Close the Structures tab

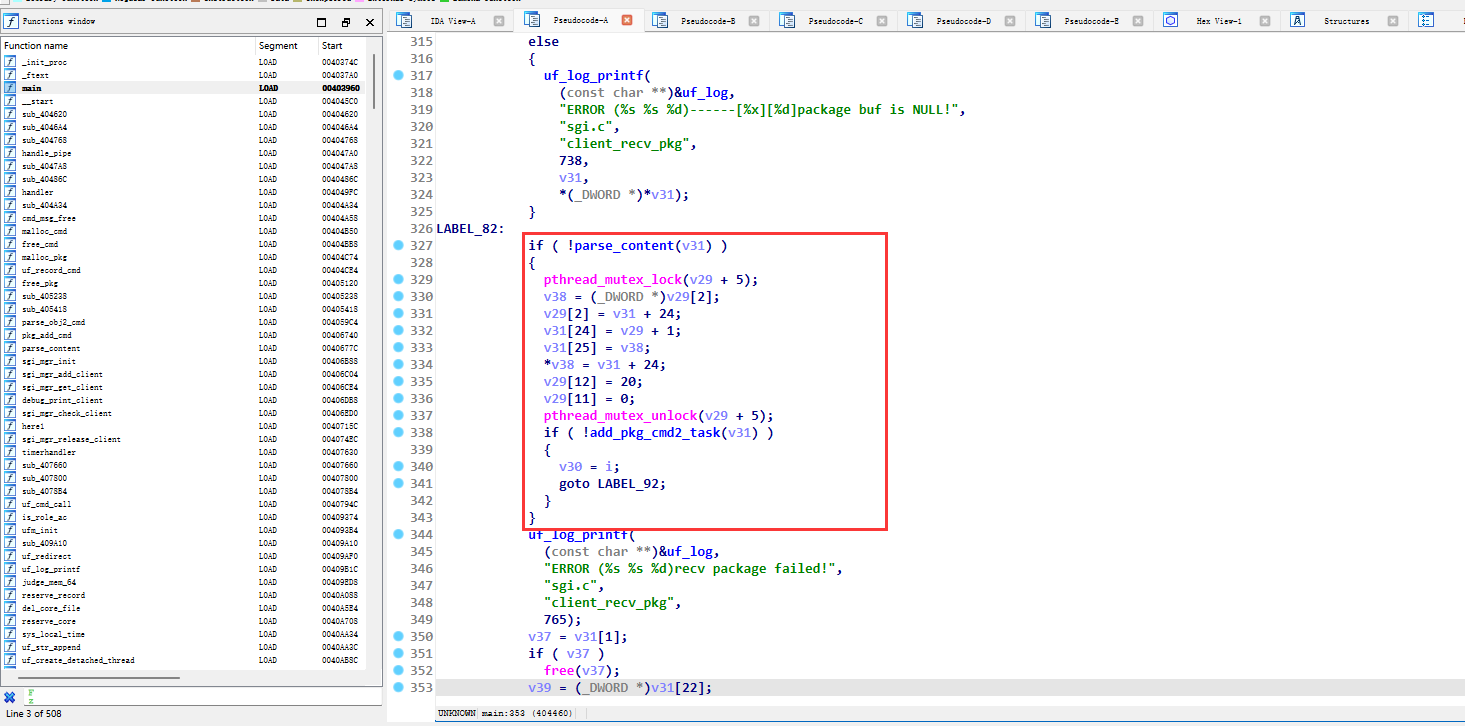click(x=1391, y=20)
